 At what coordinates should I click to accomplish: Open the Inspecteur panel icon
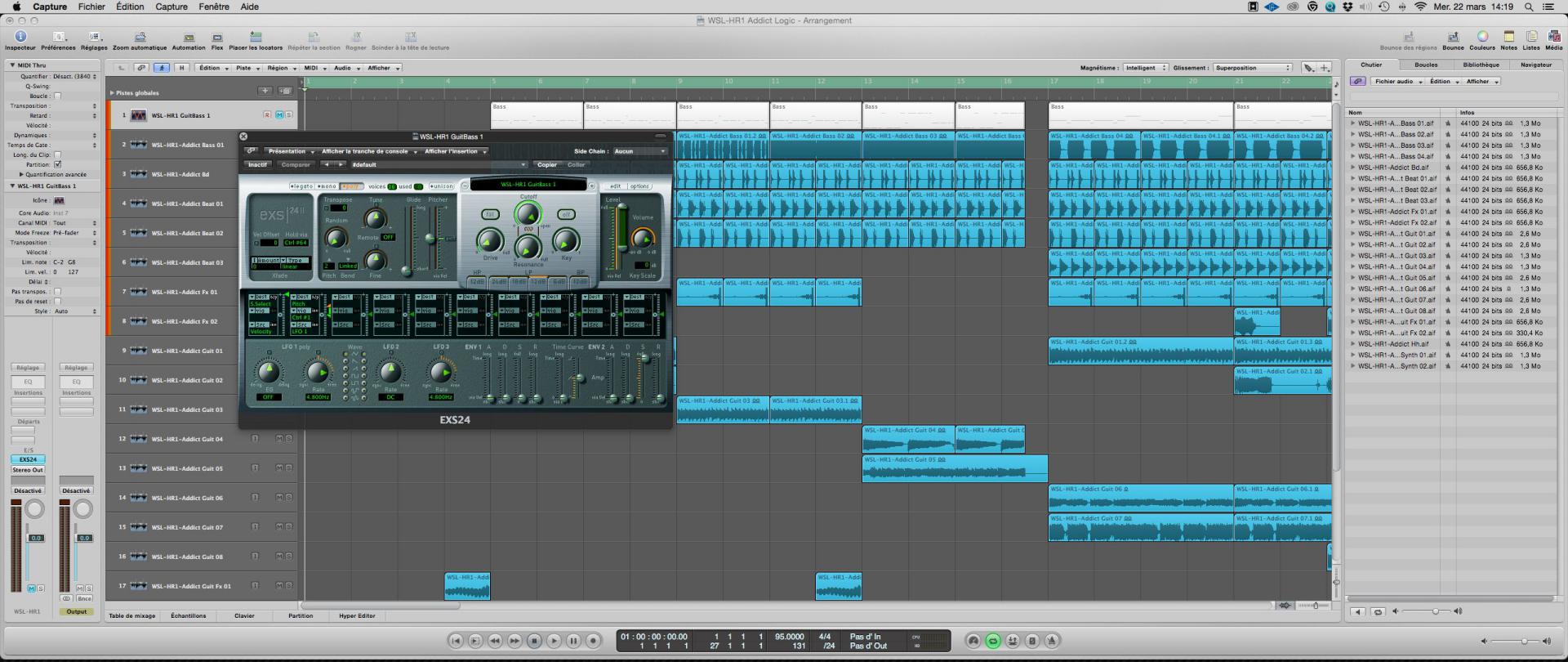click(x=20, y=37)
